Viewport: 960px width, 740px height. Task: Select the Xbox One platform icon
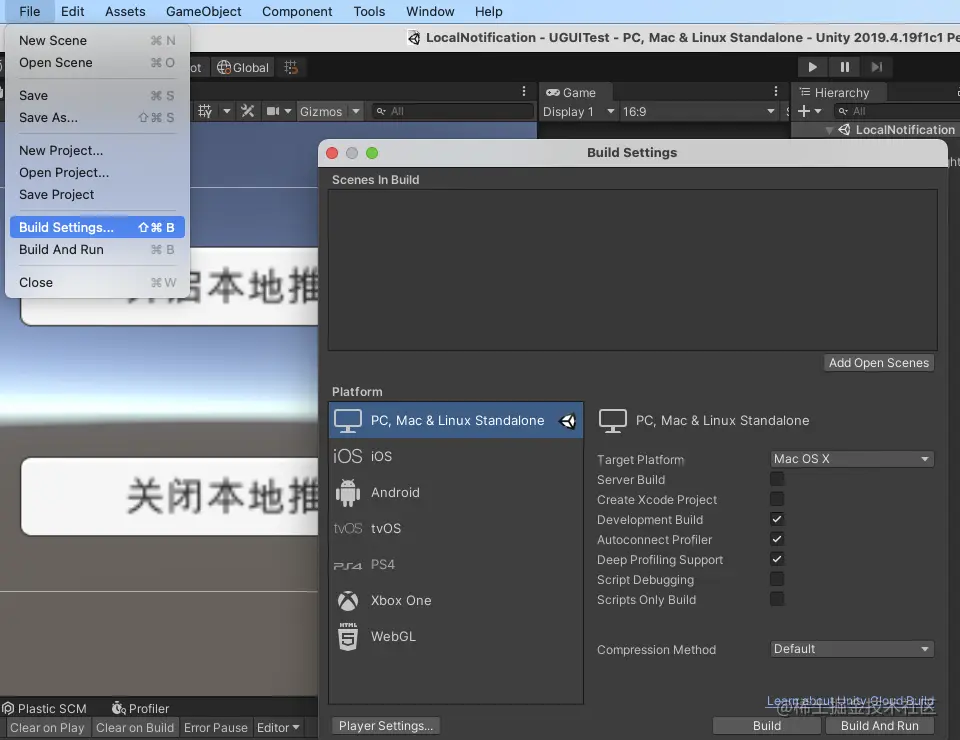(x=348, y=601)
